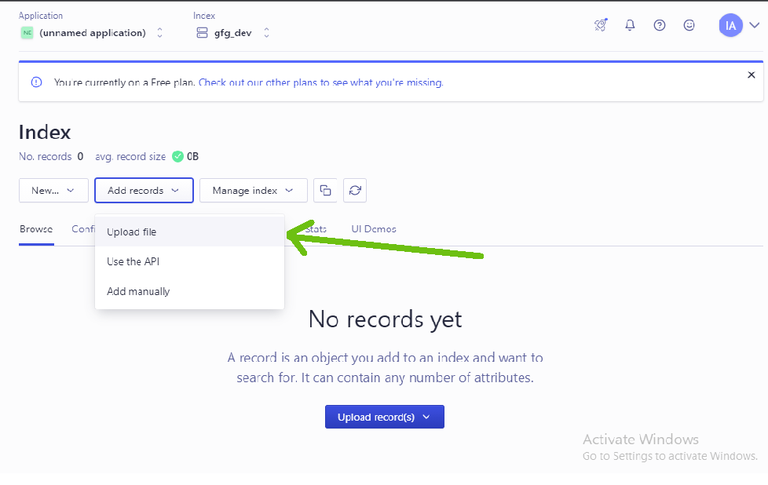The width and height of the screenshot is (768, 485).
Task: Open the Manage index dropdown
Action: click(253, 190)
